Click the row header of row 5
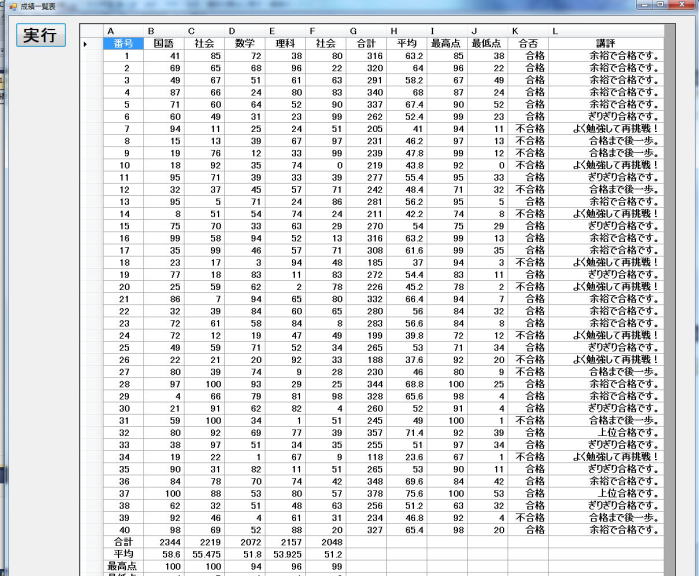 [92, 104]
